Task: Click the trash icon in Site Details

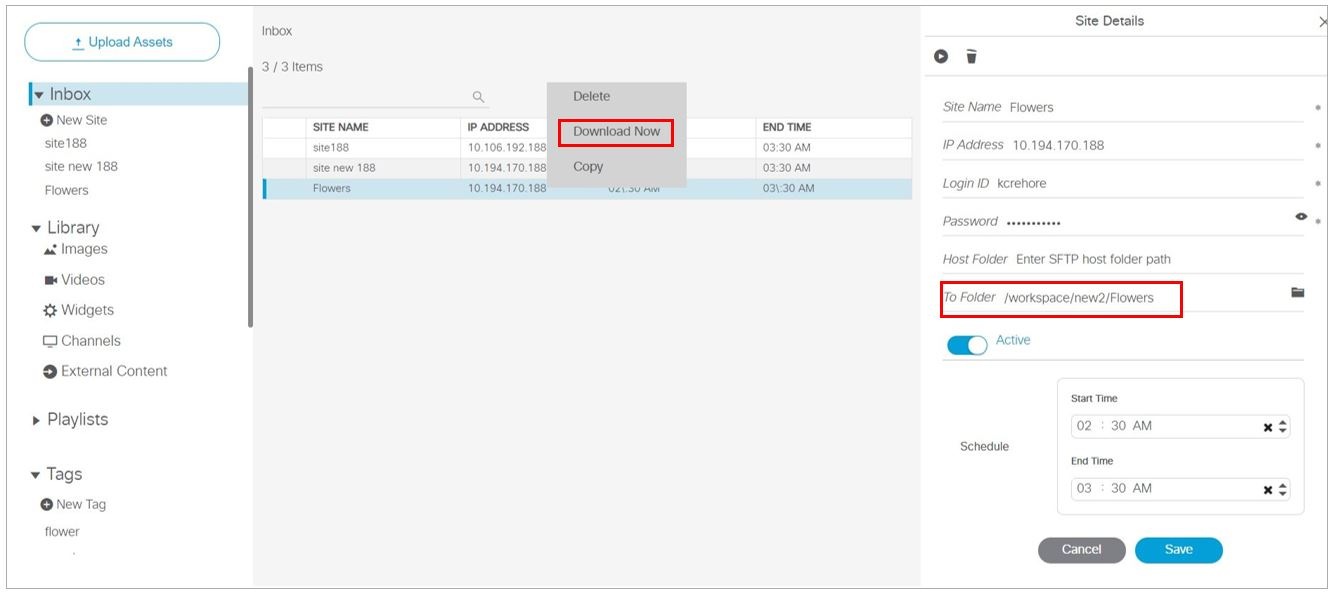Action: click(x=971, y=56)
